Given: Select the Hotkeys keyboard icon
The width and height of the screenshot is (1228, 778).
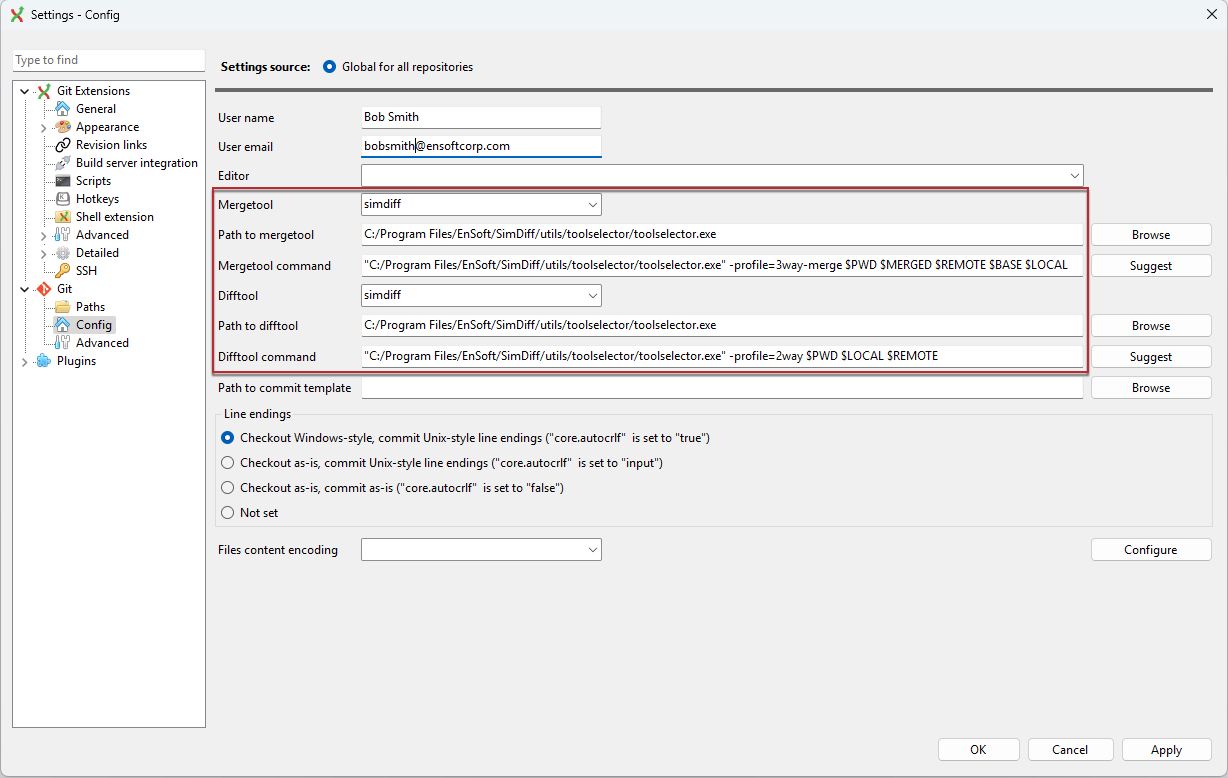Looking at the screenshot, I should pyautogui.click(x=61, y=198).
